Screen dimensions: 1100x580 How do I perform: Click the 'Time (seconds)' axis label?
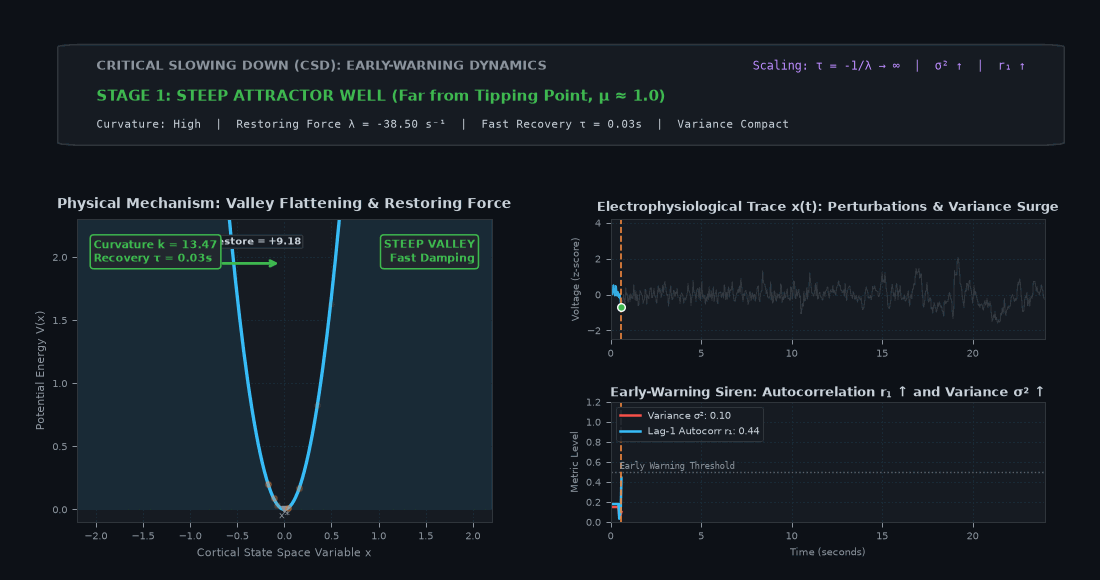point(828,552)
